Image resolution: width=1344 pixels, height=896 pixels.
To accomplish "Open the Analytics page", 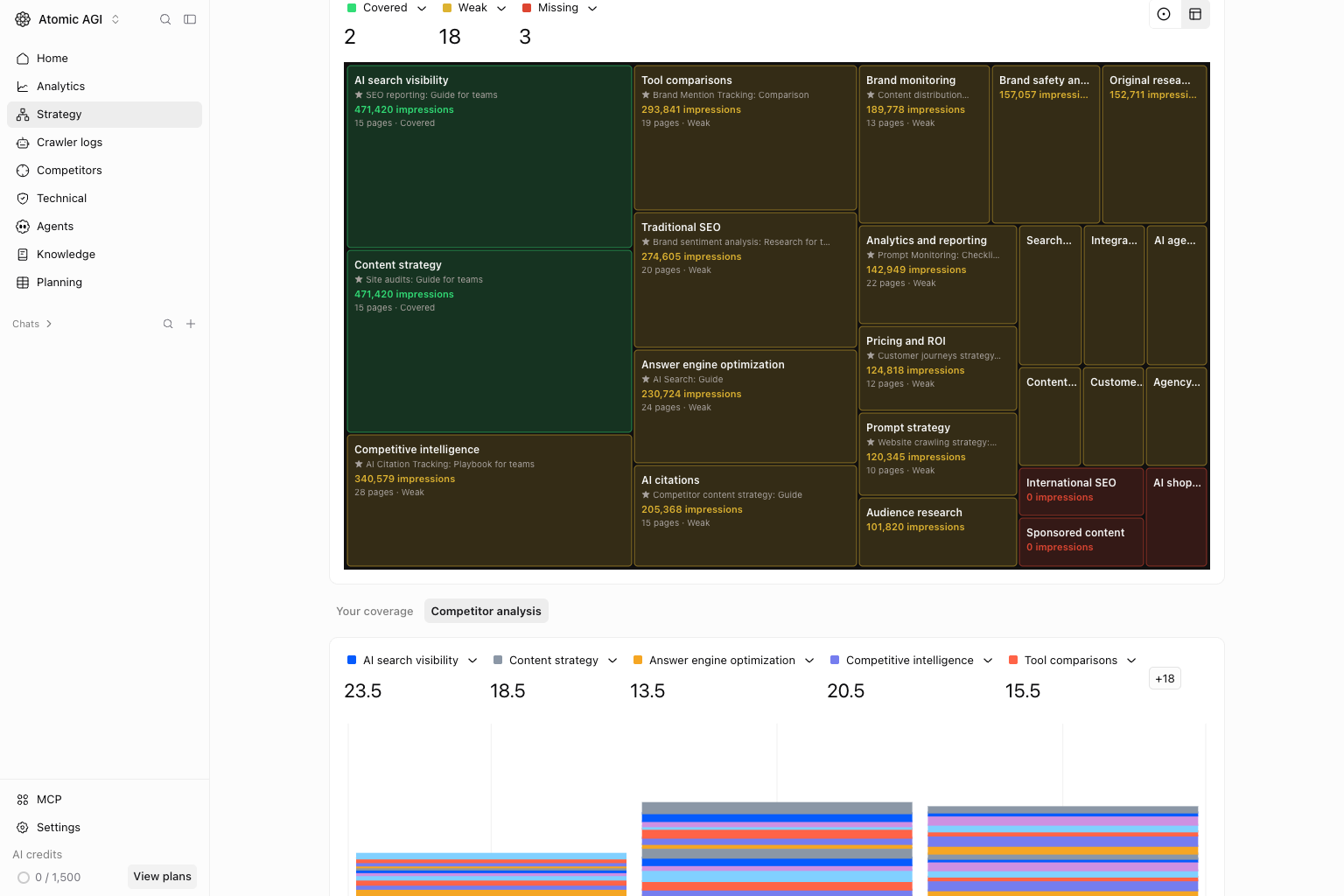I will point(104,87).
